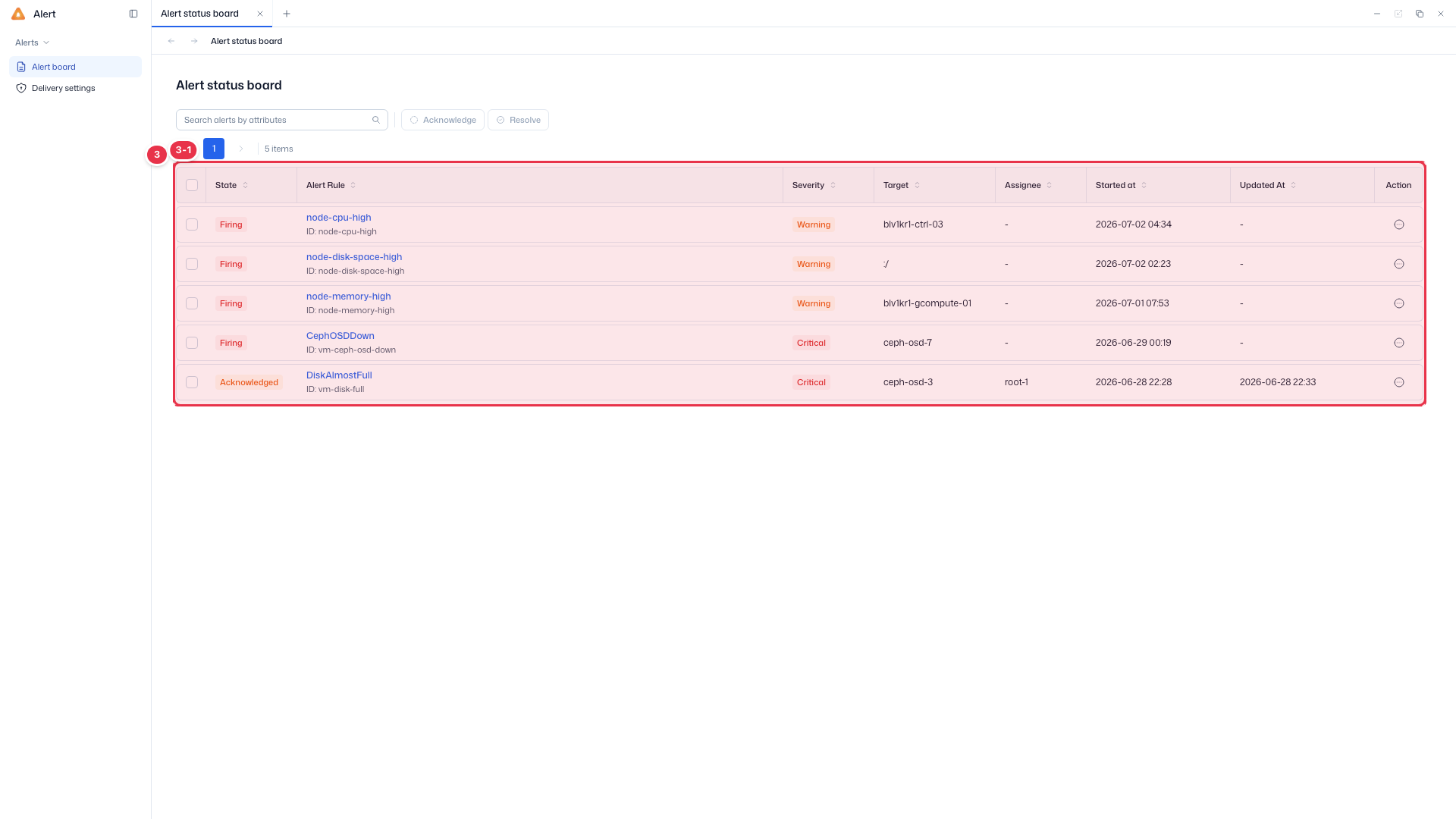Open action menu for node-memory-high row
Viewport: 1456px width, 819px height.
(x=1399, y=303)
